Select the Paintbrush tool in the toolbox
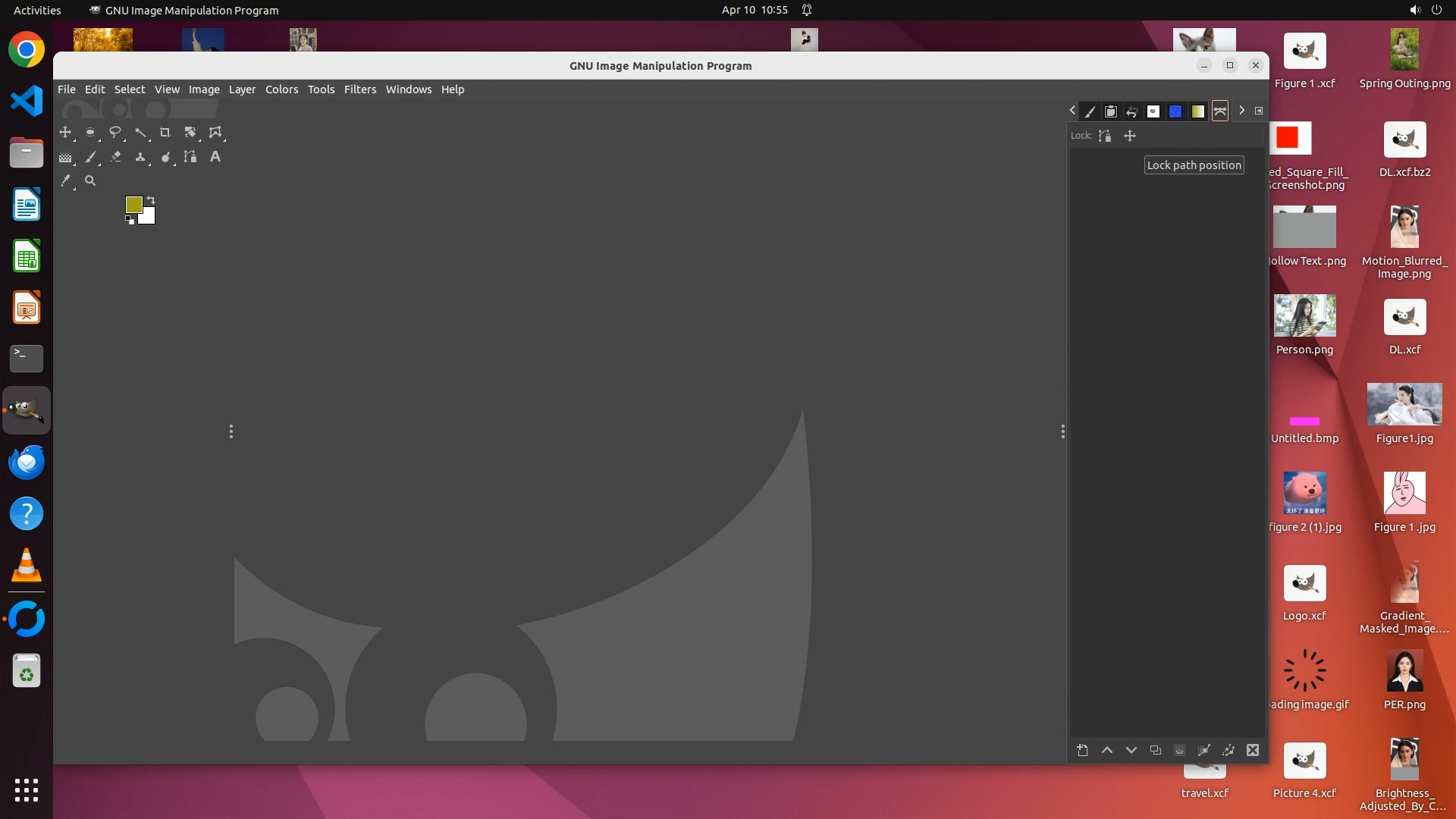1456x819 pixels. [91, 157]
